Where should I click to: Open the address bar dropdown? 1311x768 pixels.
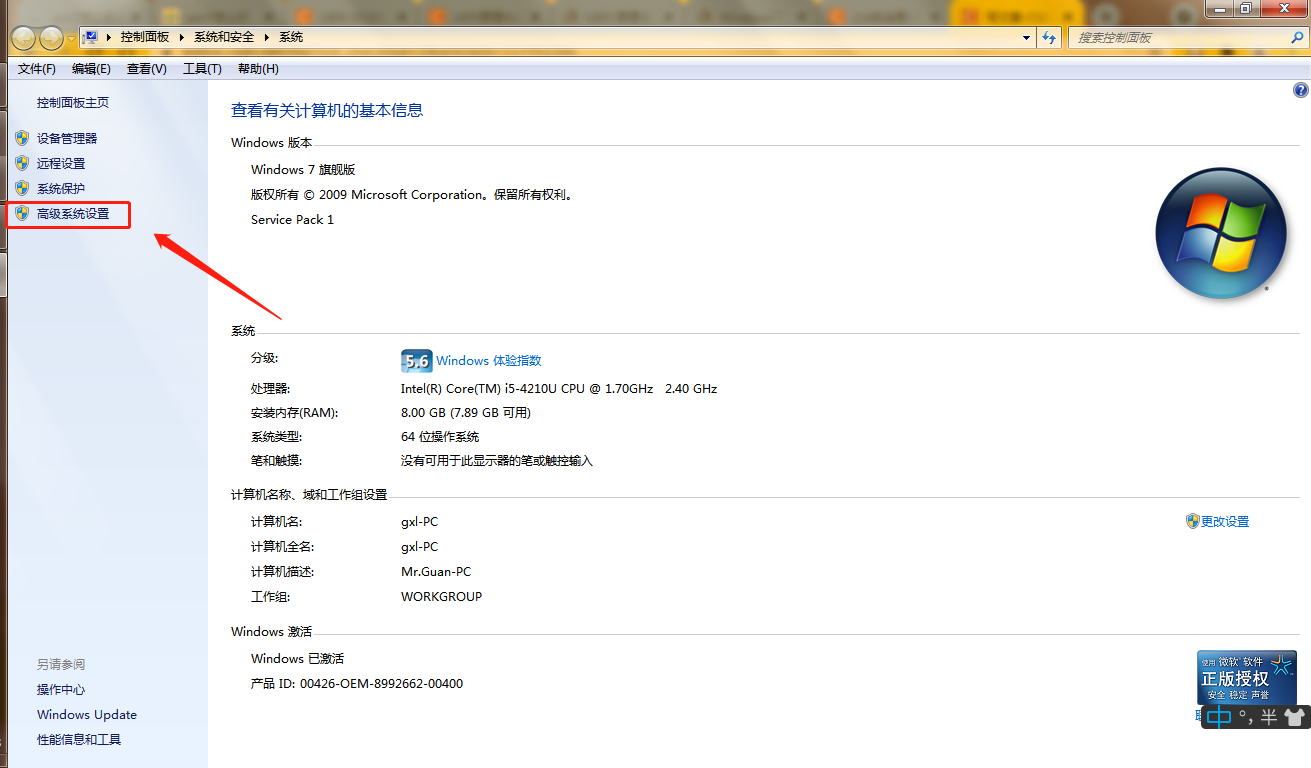coord(1026,37)
